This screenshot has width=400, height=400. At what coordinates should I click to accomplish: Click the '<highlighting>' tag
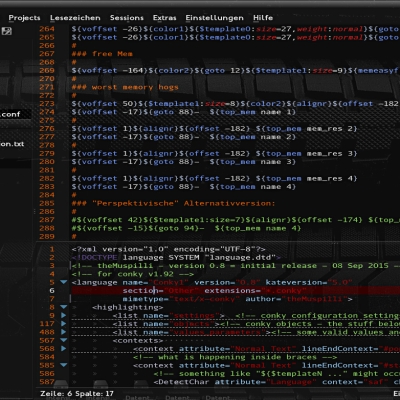pyautogui.click(x=128, y=307)
